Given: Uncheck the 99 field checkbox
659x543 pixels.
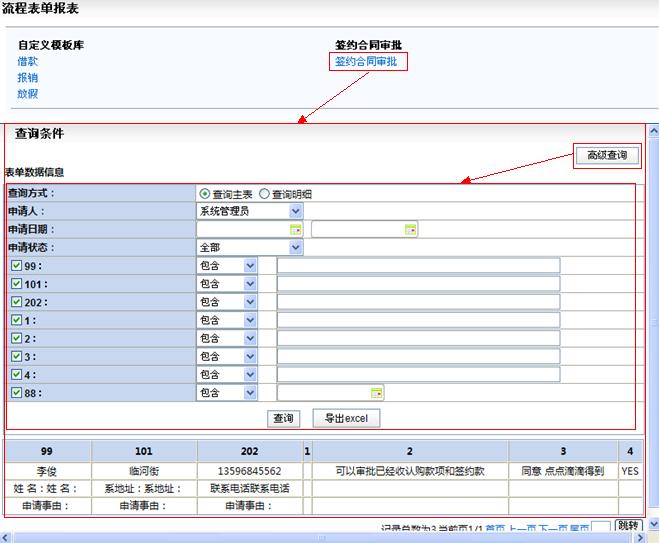Looking at the screenshot, I should click(x=16, y=266).
